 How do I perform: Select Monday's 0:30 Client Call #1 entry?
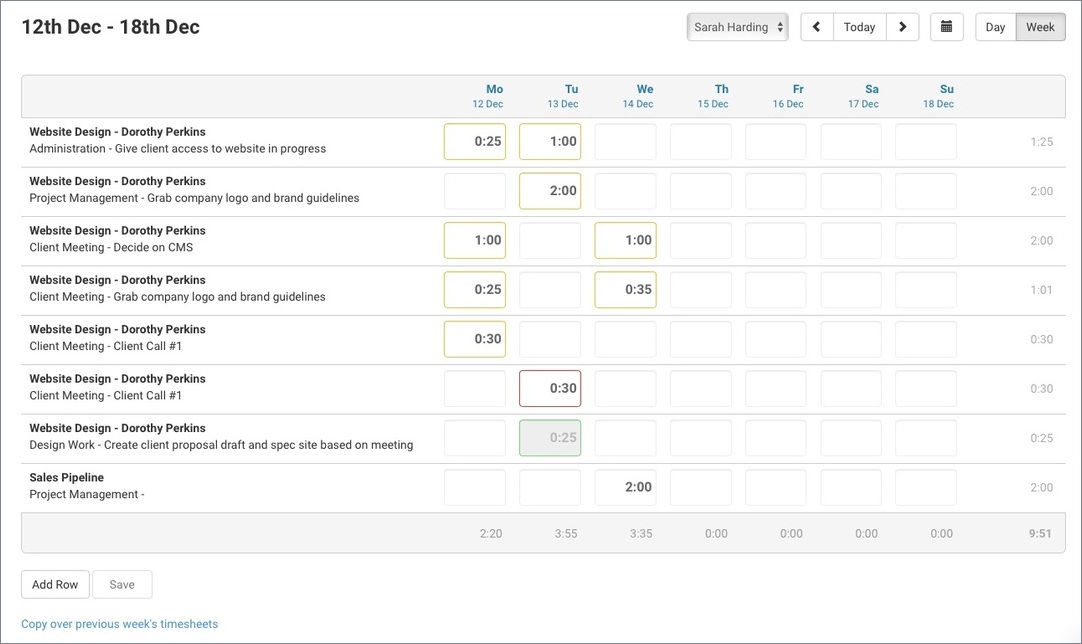point(474,338)
